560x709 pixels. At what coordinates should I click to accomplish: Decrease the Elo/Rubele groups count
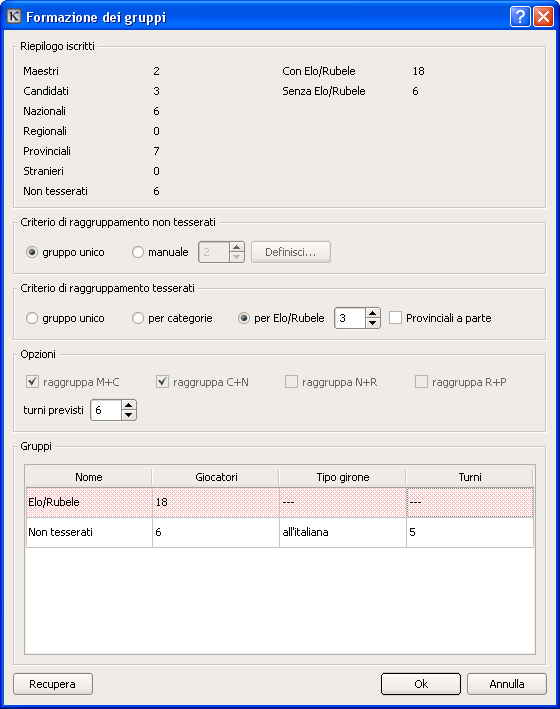372,323
